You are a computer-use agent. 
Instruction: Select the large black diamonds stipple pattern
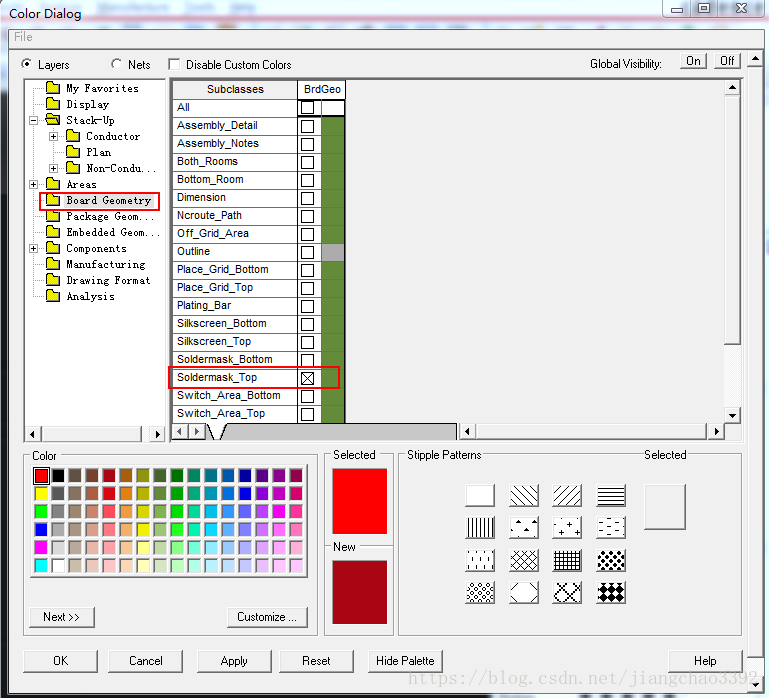point(611,593)
